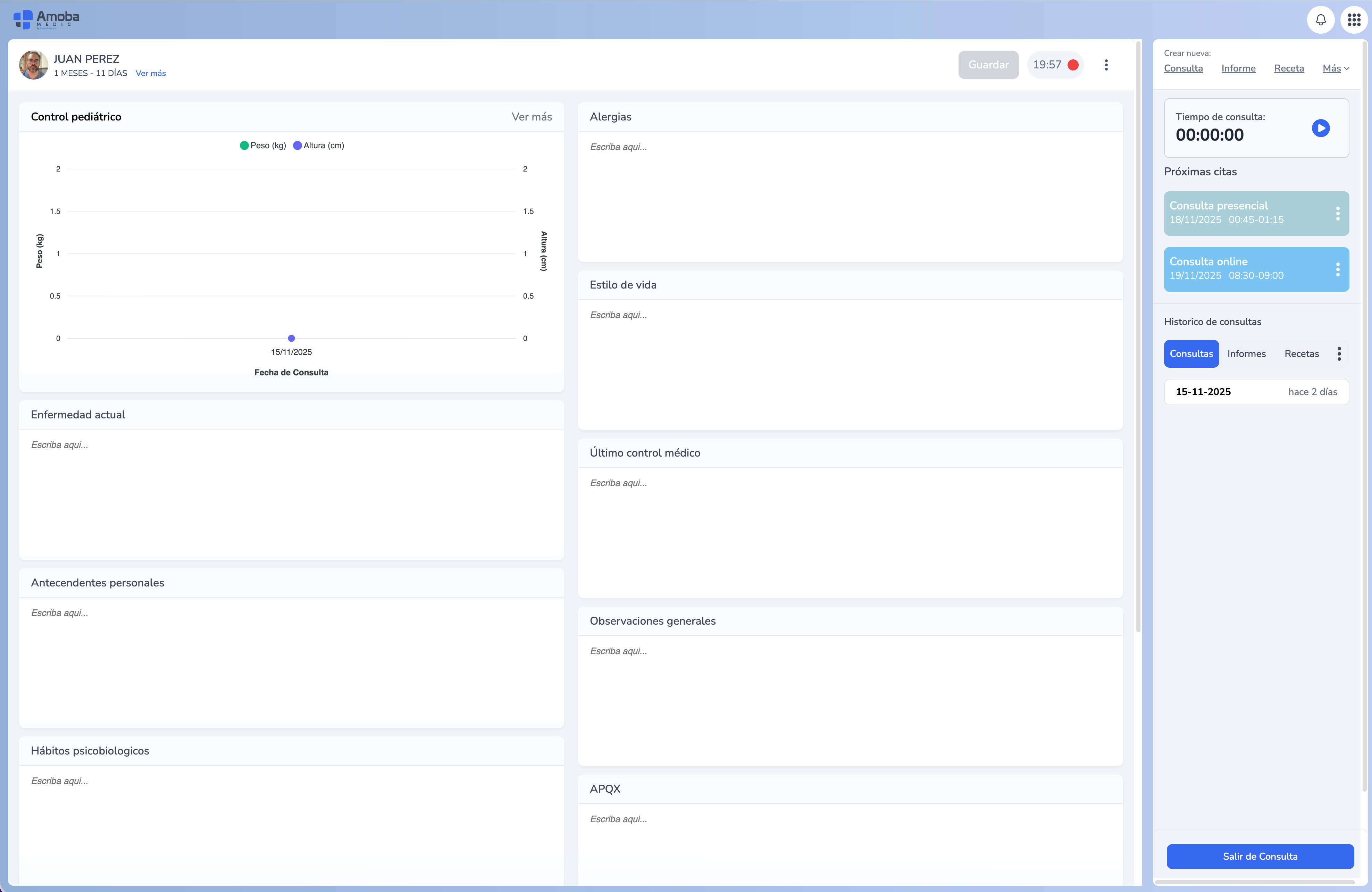This screenshot has height=892, width=1372.
Task: Open the notifications bell
Action: (1320, 20)
